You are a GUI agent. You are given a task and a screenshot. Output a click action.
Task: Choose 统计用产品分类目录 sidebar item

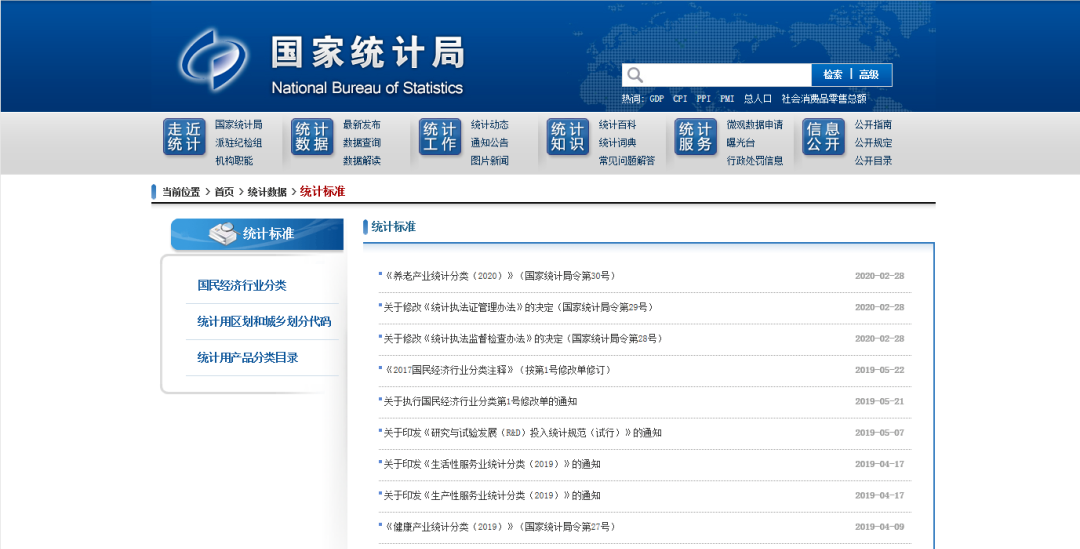click(248, 357)
